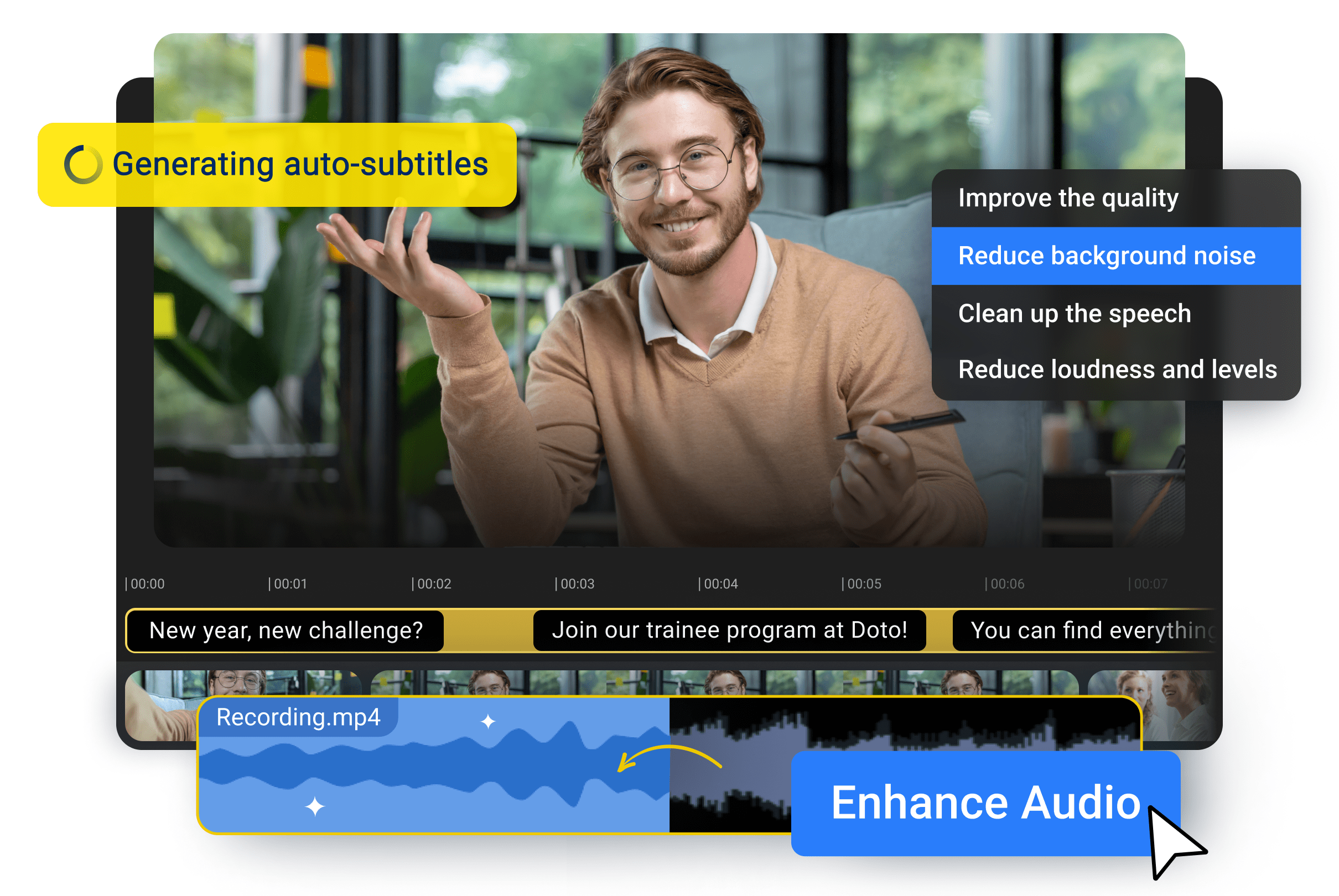Click the lower sparkle icon on the waveform
Screen dimensions: 1339x896
(314, 807)
